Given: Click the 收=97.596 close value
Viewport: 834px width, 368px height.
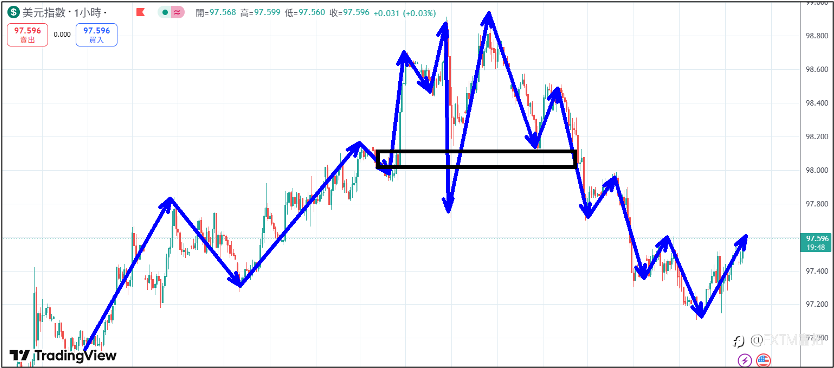Looking at the screenshot, I should (x=349, y=12).
